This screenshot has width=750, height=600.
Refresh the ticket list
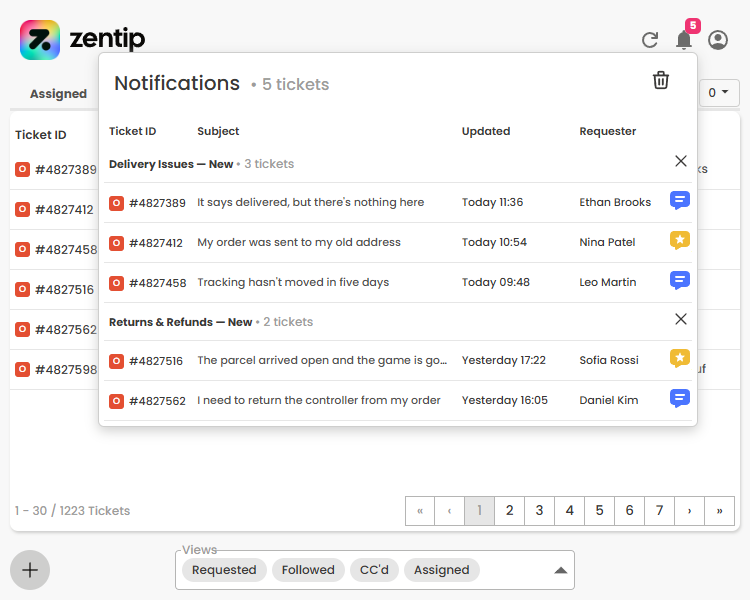650,40
